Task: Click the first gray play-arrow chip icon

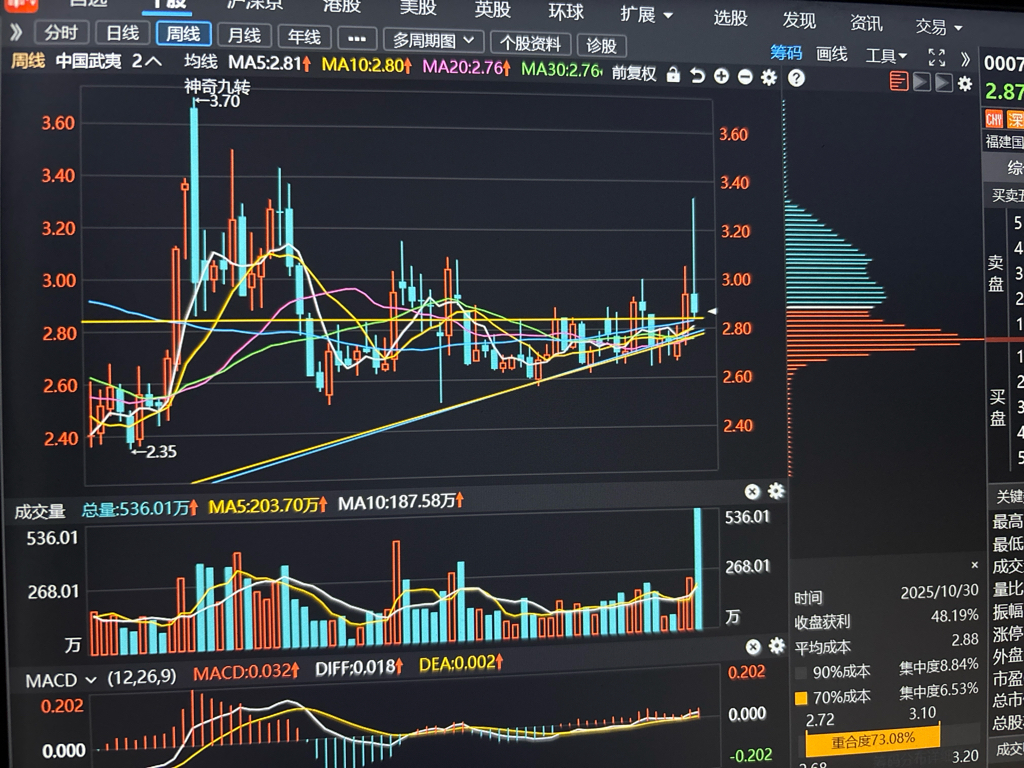Action: [x=921, y=82]
